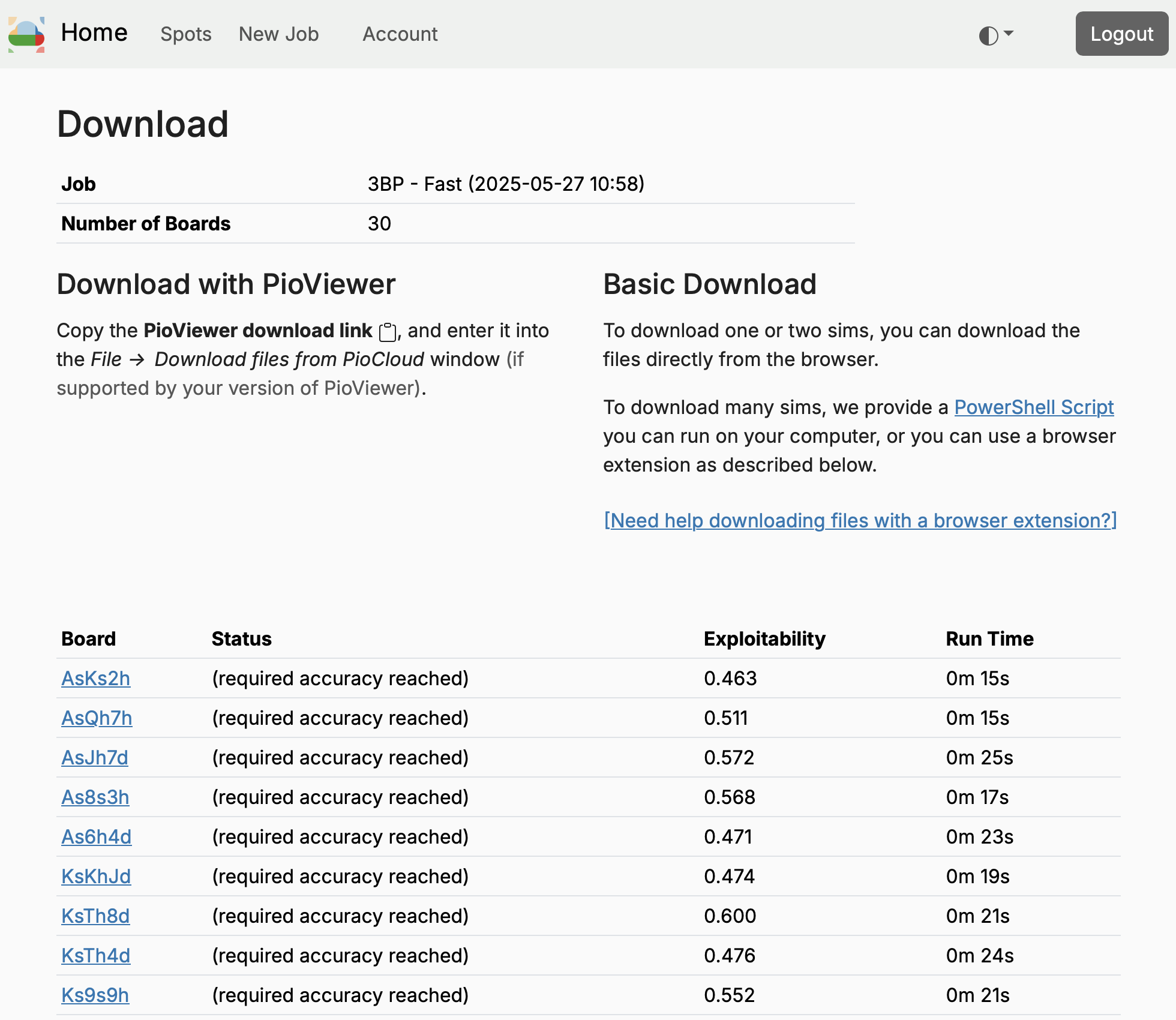
Task: Open the PowerShell Script link
Action: click(1033, 407)
